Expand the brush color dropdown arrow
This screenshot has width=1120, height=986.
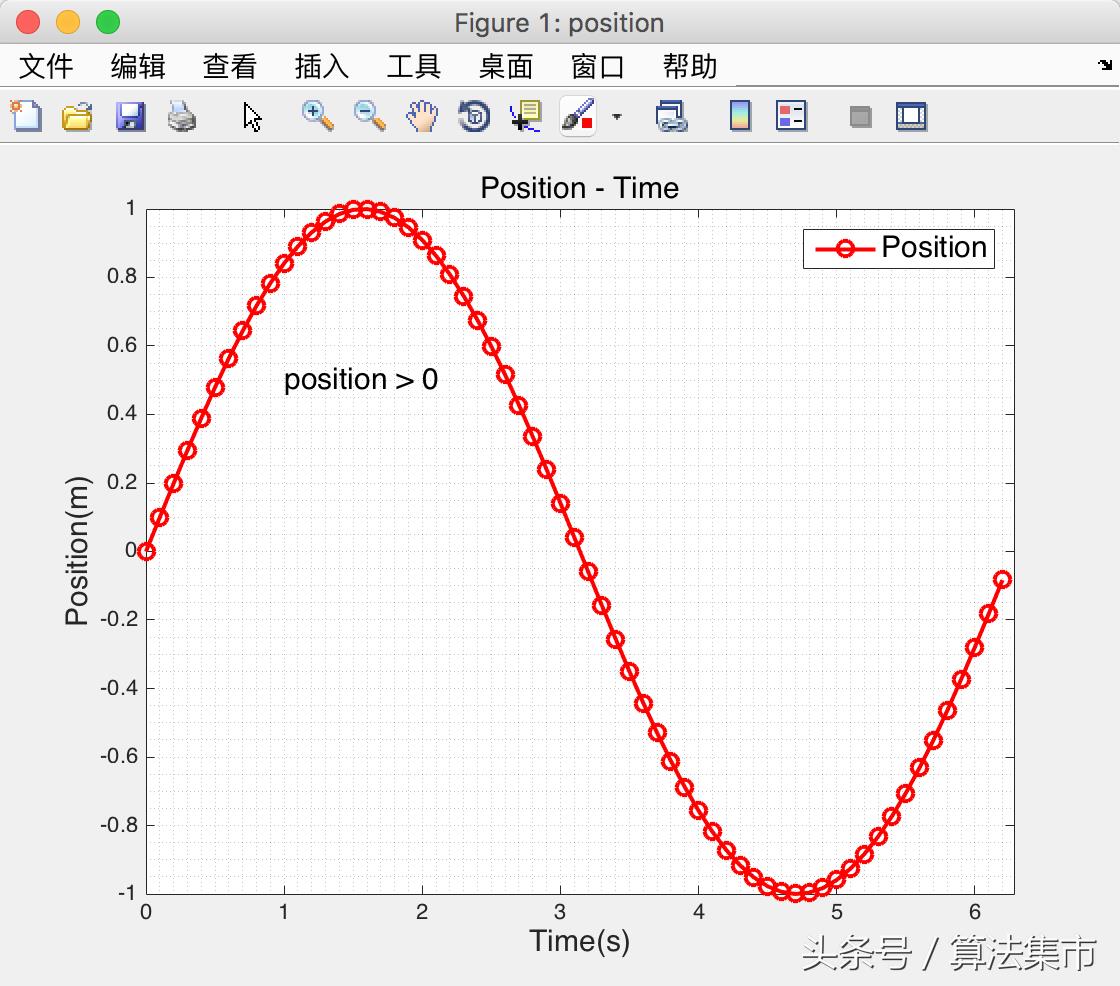tap(617, 116)
